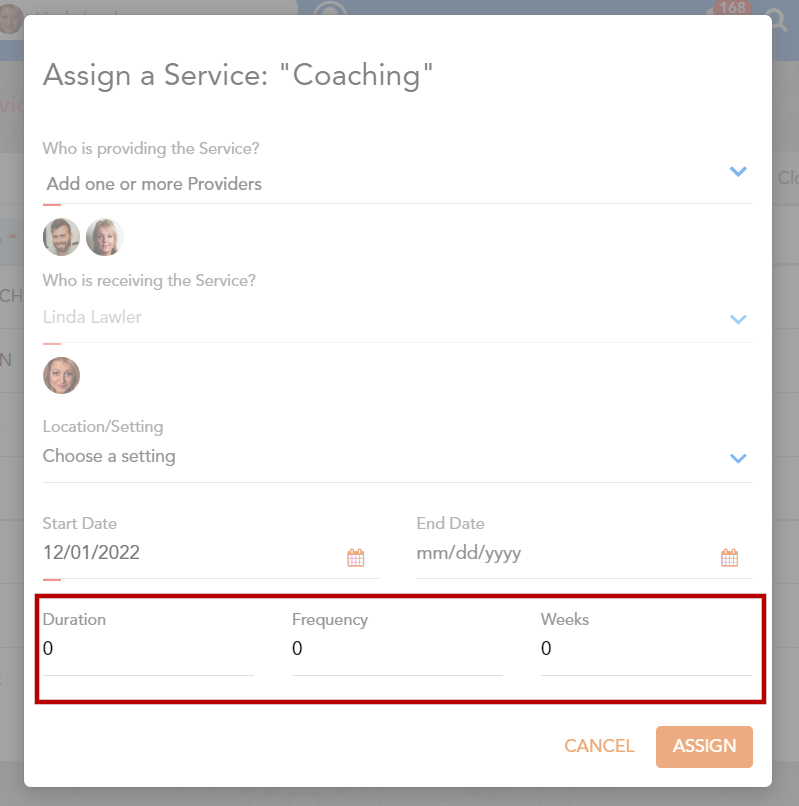The image size is (799, 806).
Task: Click the 'Add one or more Providers' field
Action: point(380,184)
